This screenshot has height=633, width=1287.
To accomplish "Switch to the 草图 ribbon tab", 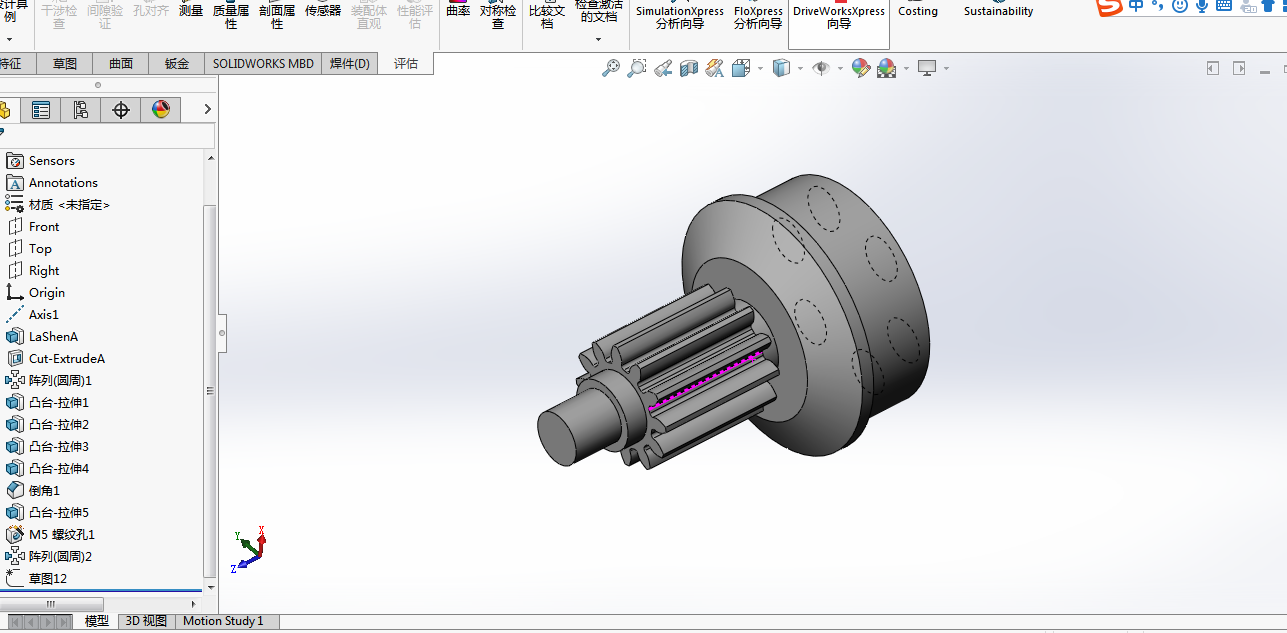I will (x=65, y=64).
